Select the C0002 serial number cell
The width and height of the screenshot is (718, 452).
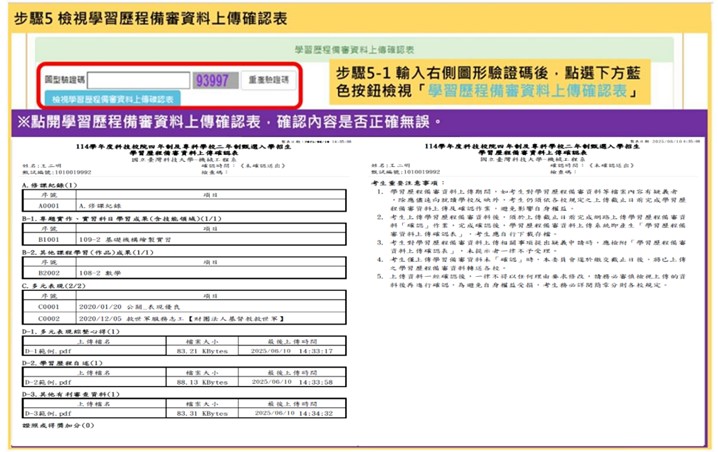click(49, 318)
